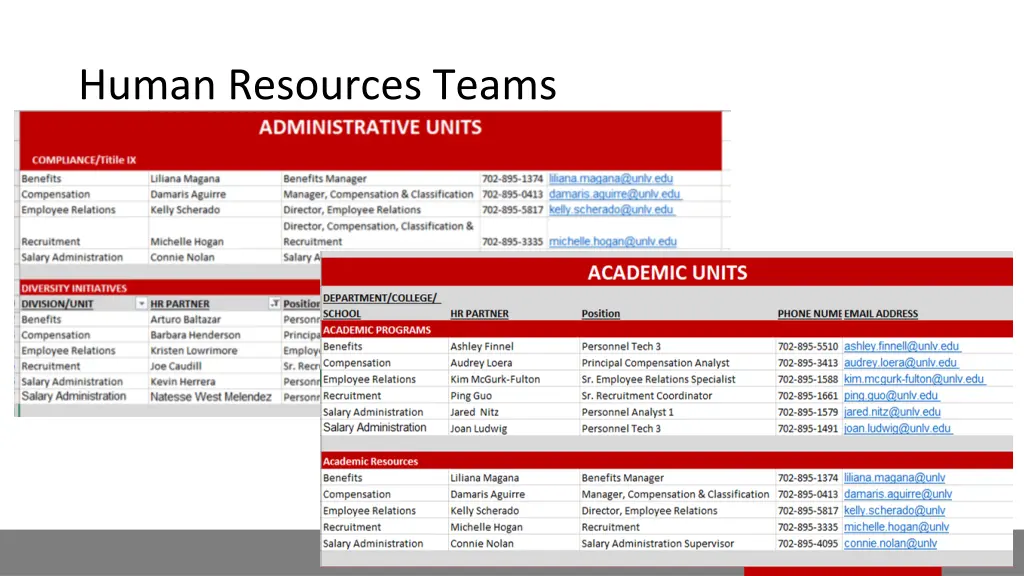The height and width of the screenshot is (576, 1024).
Task: Select Damaris Aguirre under Academic Resources
Action: [487, 494]
